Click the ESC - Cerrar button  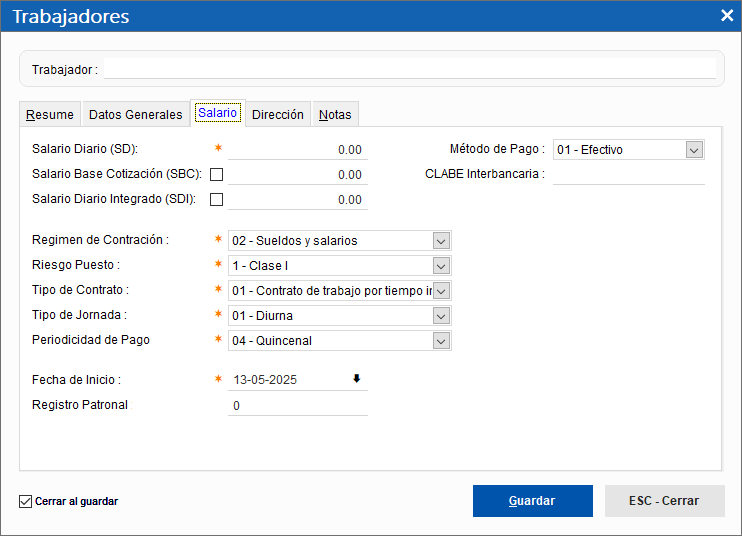pyautogui.click(x=664, y=501)
